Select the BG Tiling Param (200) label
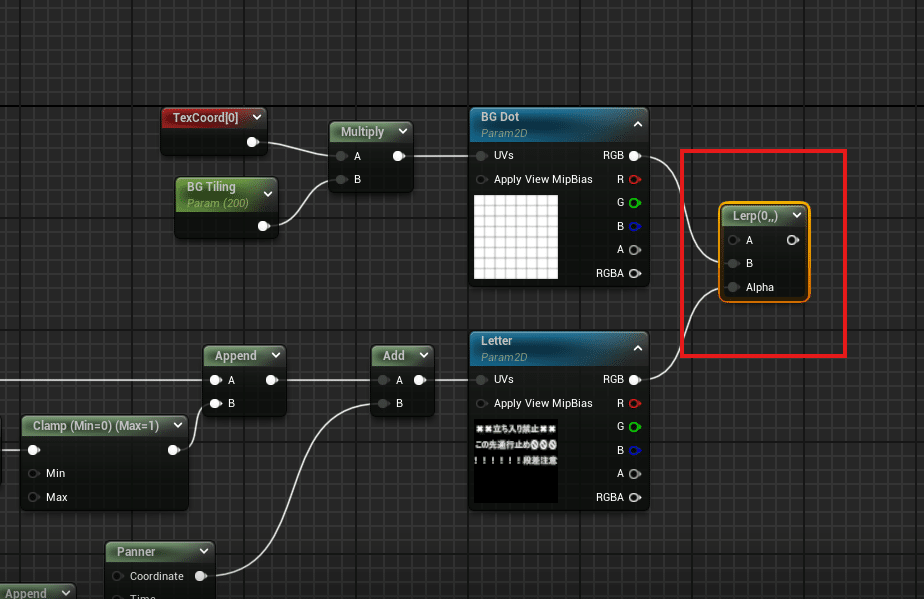The height and width of the screenshot is (599, 924). pos(217,203)
